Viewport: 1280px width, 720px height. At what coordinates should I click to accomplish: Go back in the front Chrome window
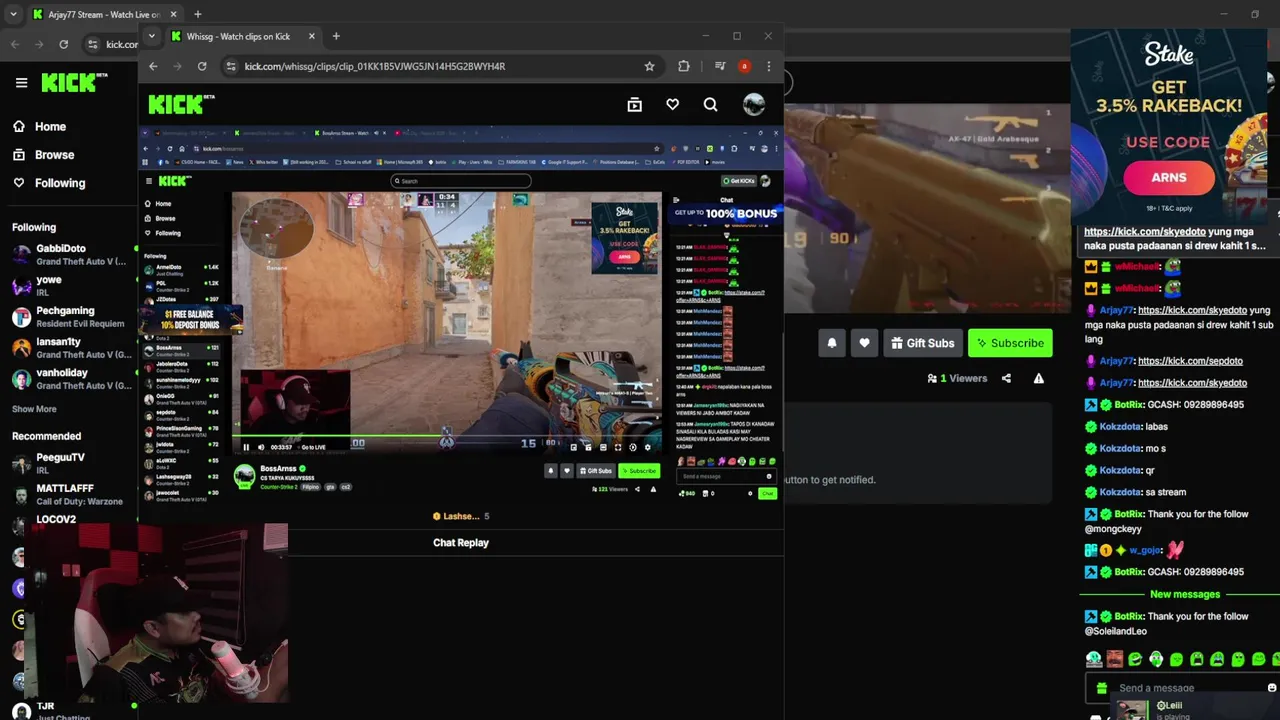pos(153,66)
